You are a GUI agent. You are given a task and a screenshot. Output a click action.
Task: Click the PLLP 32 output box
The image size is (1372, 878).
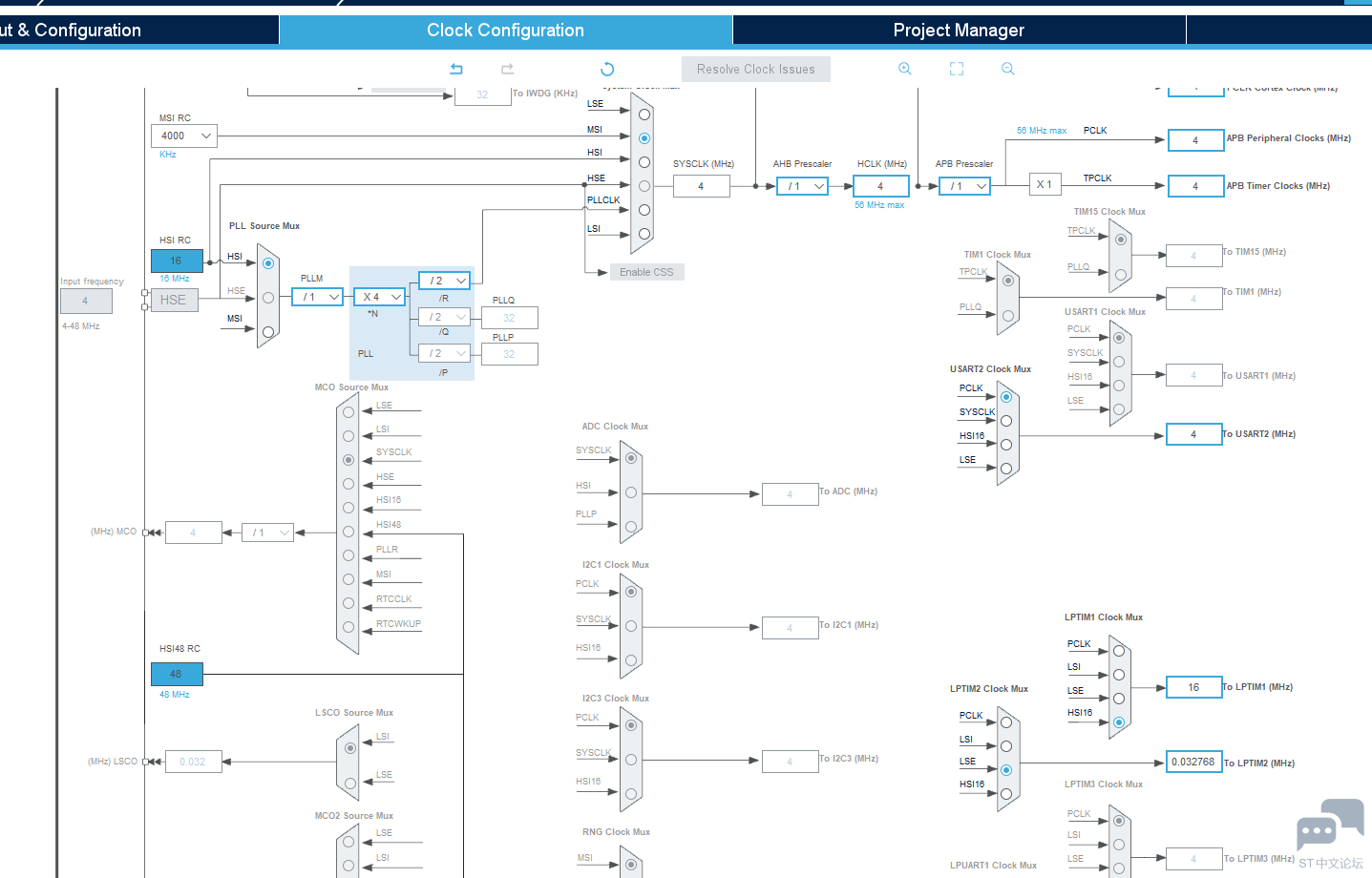[510, 354]
